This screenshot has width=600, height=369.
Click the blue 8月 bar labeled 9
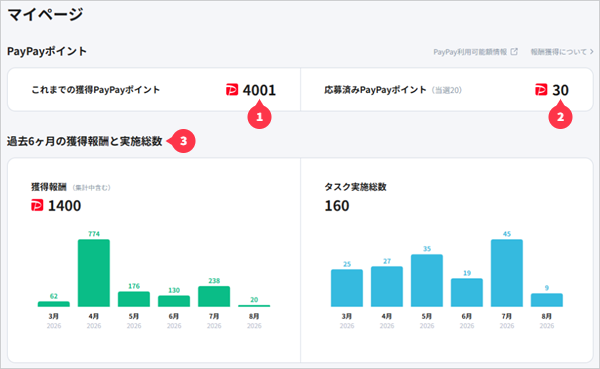pyautogui.click(x=547, y=300)
